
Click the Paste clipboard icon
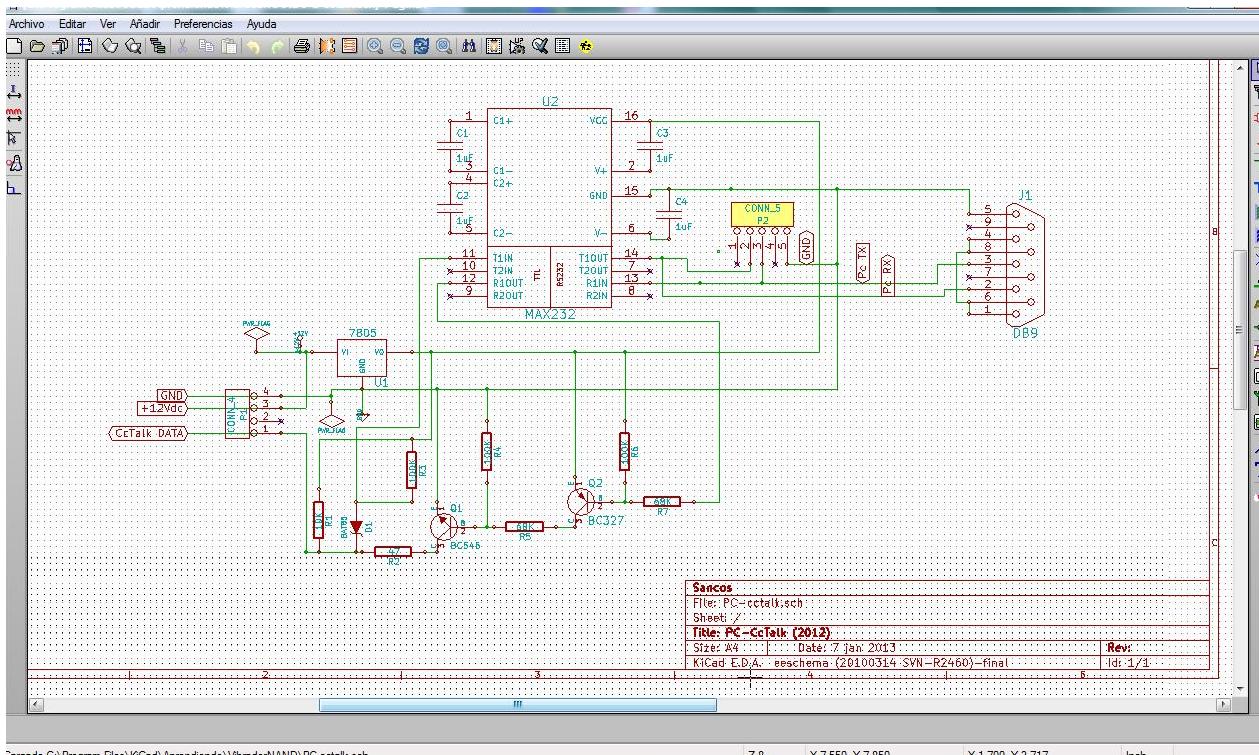coord(229,45)
